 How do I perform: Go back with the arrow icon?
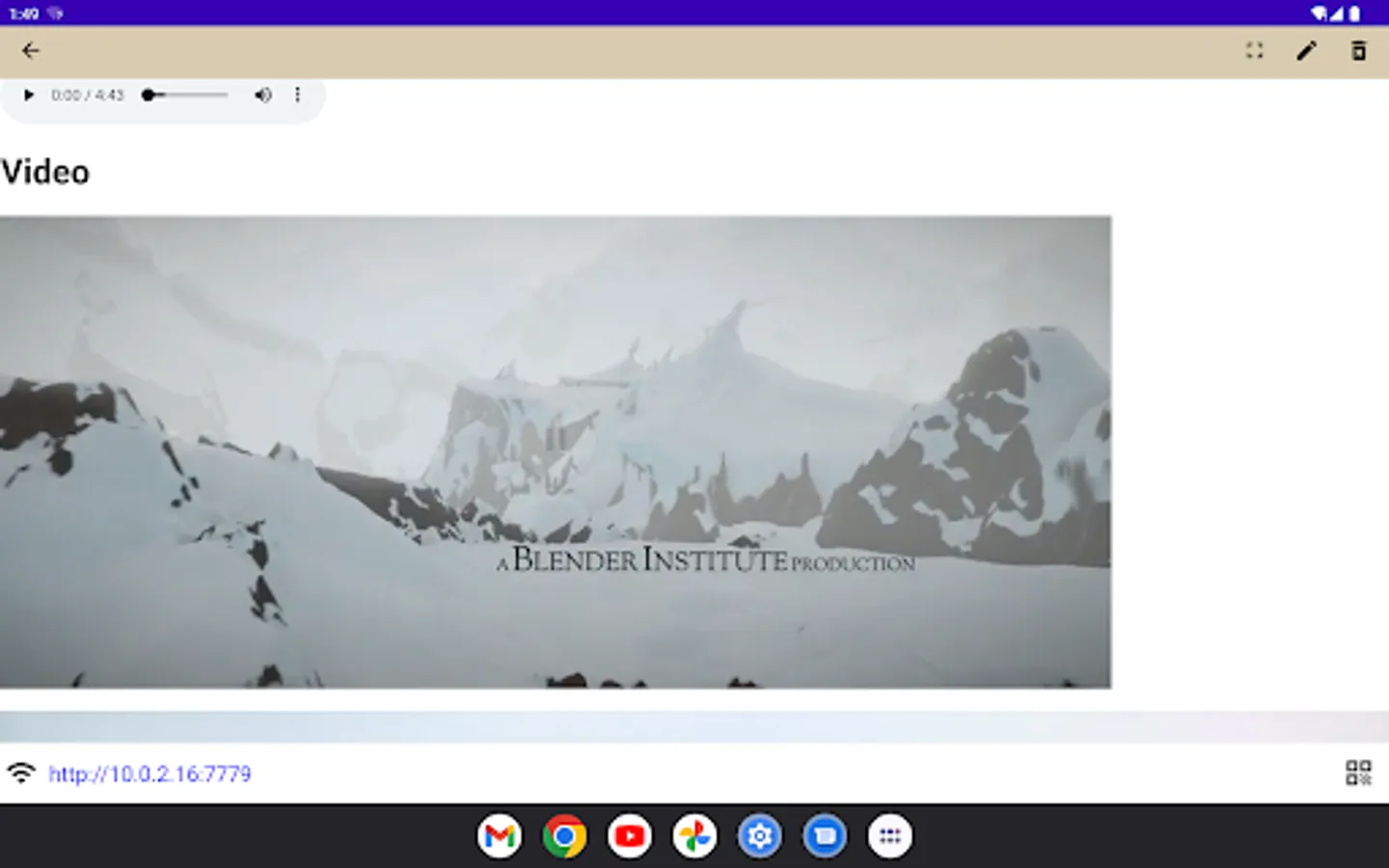[x=31, y=51]
